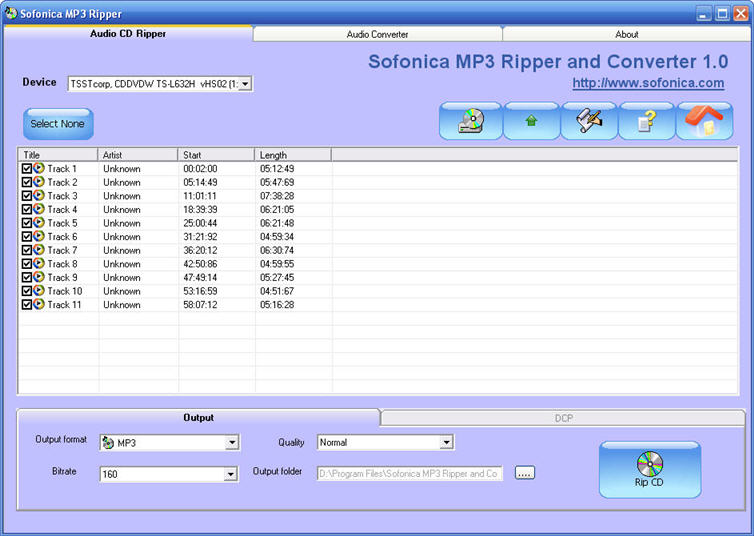Screen dimensions: 754x536
Task: Open the About tab
Action: [x=626, y=34]
